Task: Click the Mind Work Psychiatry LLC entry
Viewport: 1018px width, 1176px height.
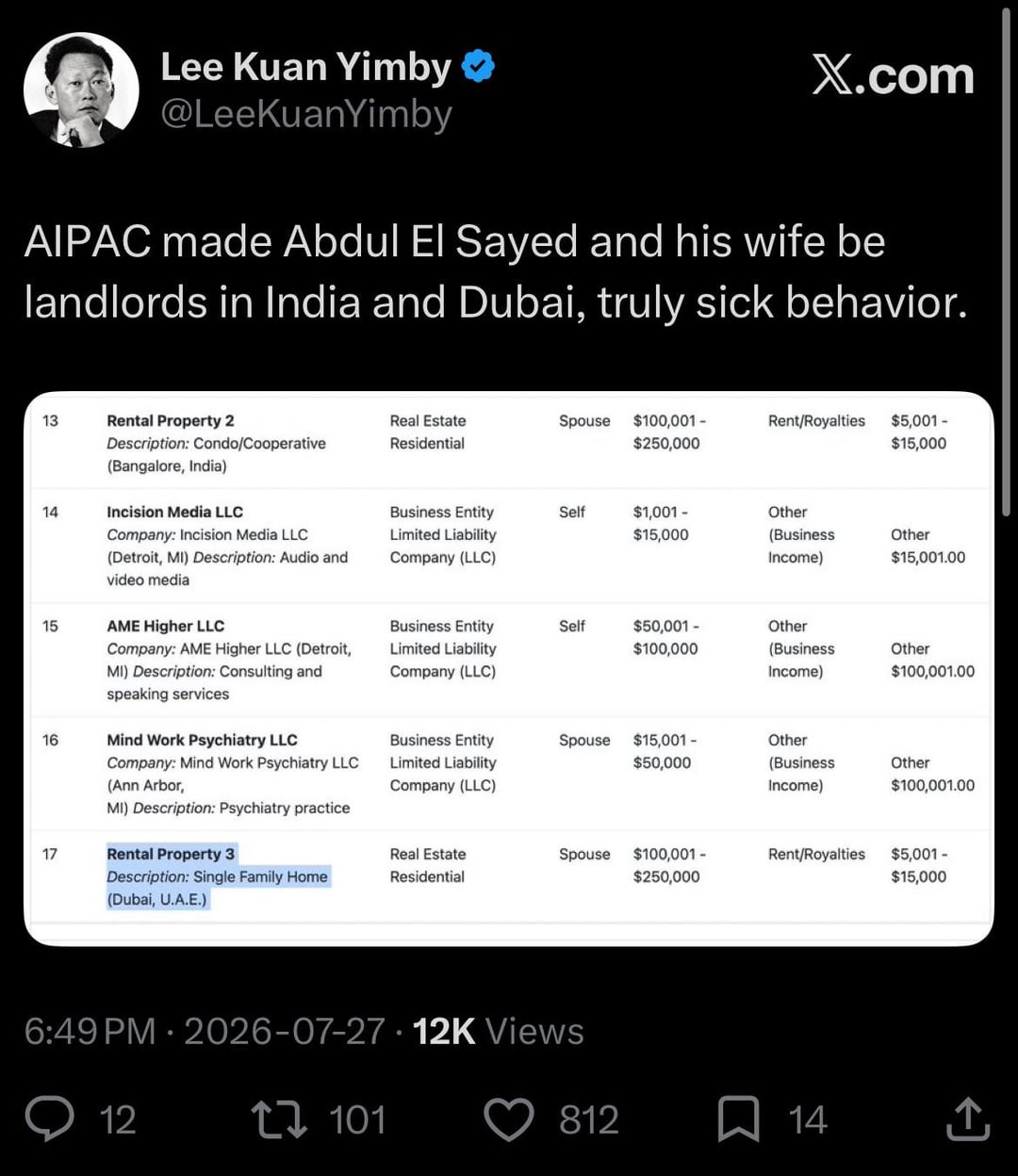Action: 202,740
